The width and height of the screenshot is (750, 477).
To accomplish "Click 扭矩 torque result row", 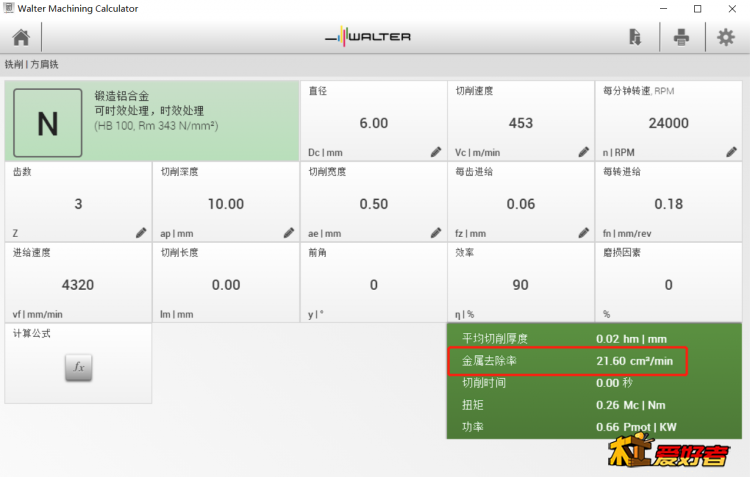I will pyautogui.click(x=594, y=405).
